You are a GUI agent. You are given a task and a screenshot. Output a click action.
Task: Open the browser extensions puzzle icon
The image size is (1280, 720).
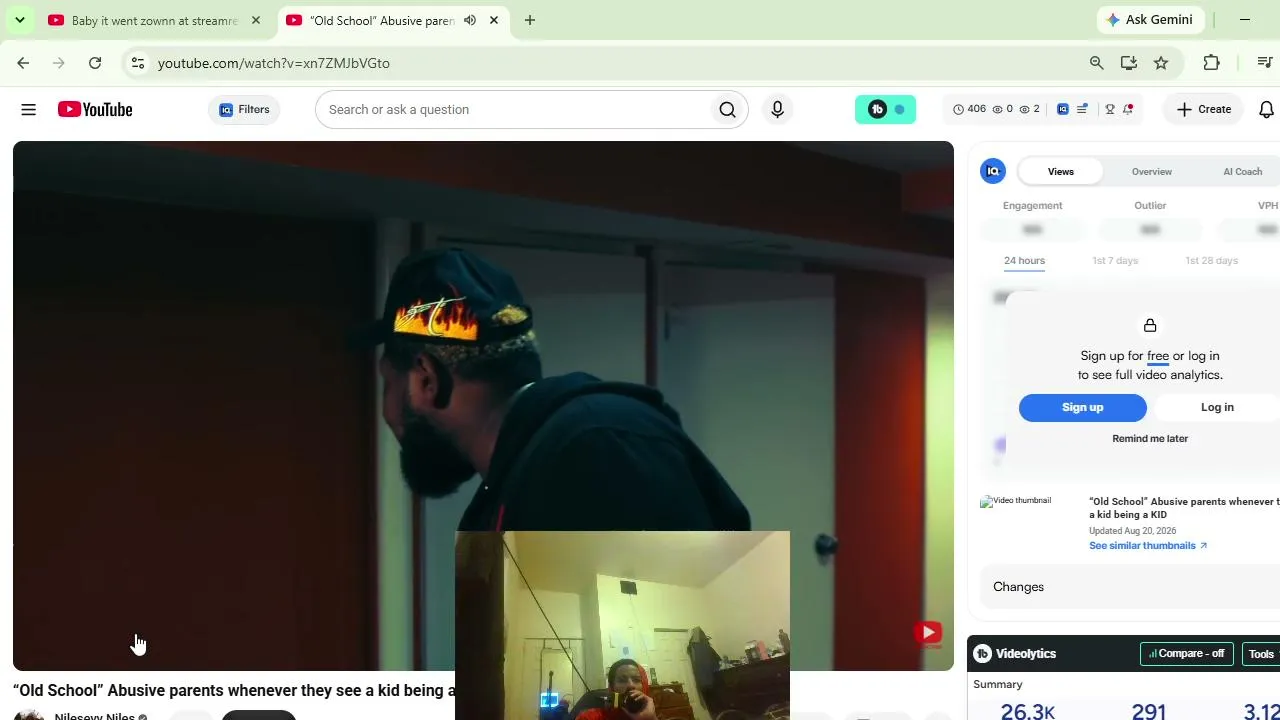click(x=1212, y=63)
